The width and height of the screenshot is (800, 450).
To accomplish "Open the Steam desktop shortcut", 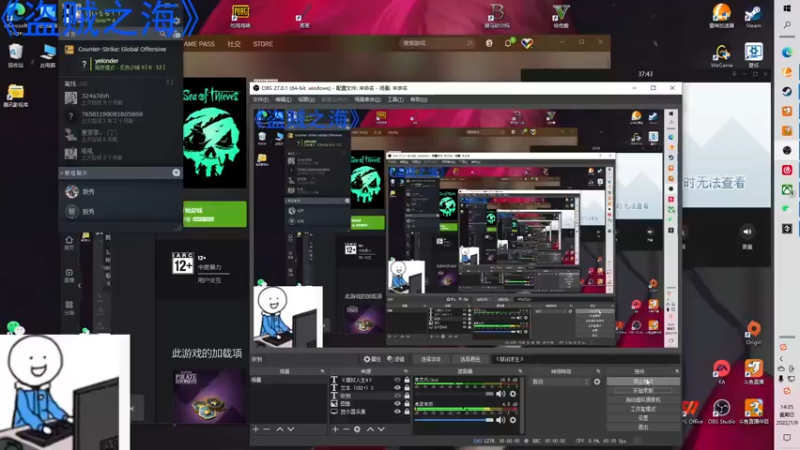I will point(754,16).
